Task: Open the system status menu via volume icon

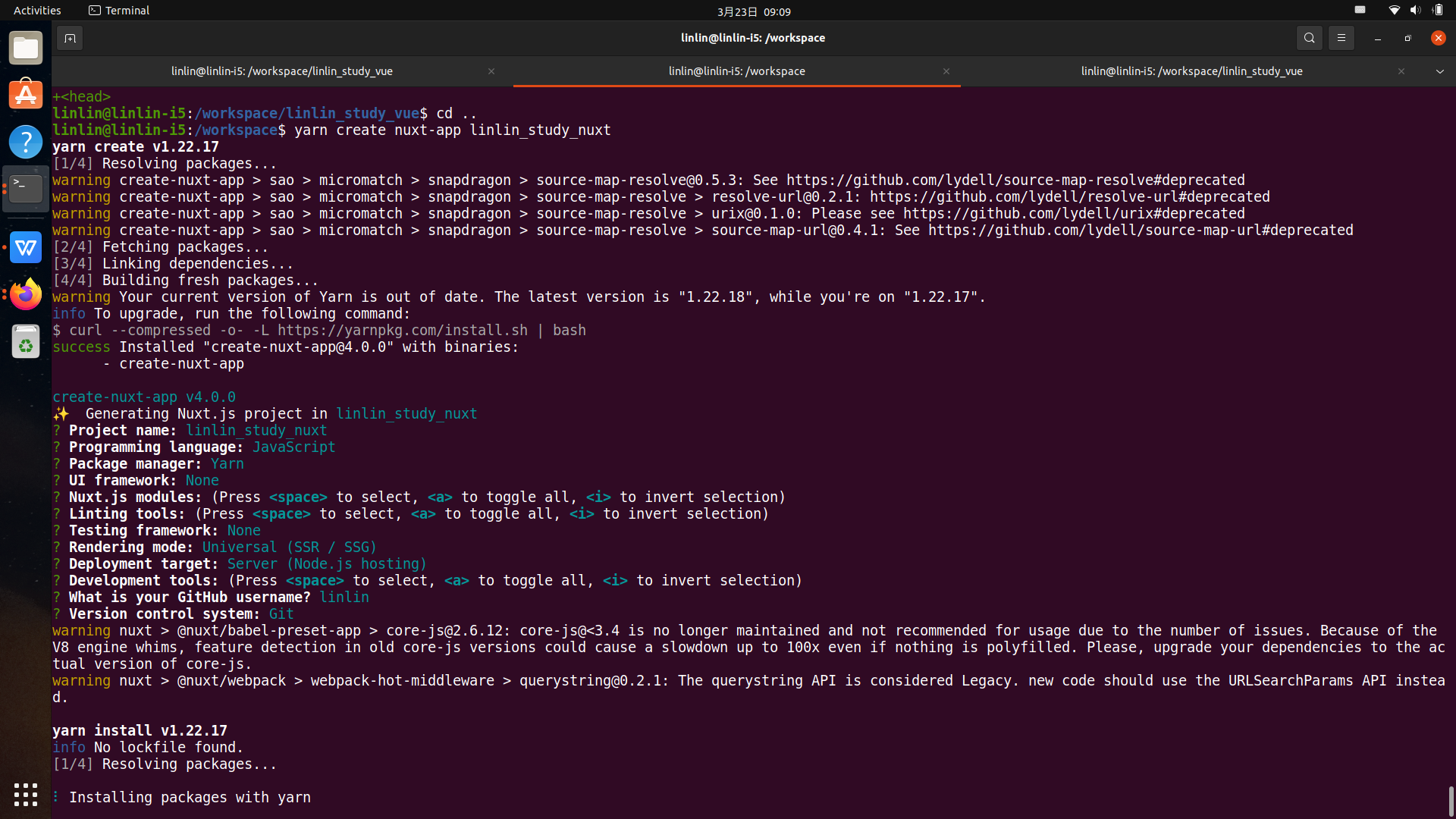Action: 1415,11
